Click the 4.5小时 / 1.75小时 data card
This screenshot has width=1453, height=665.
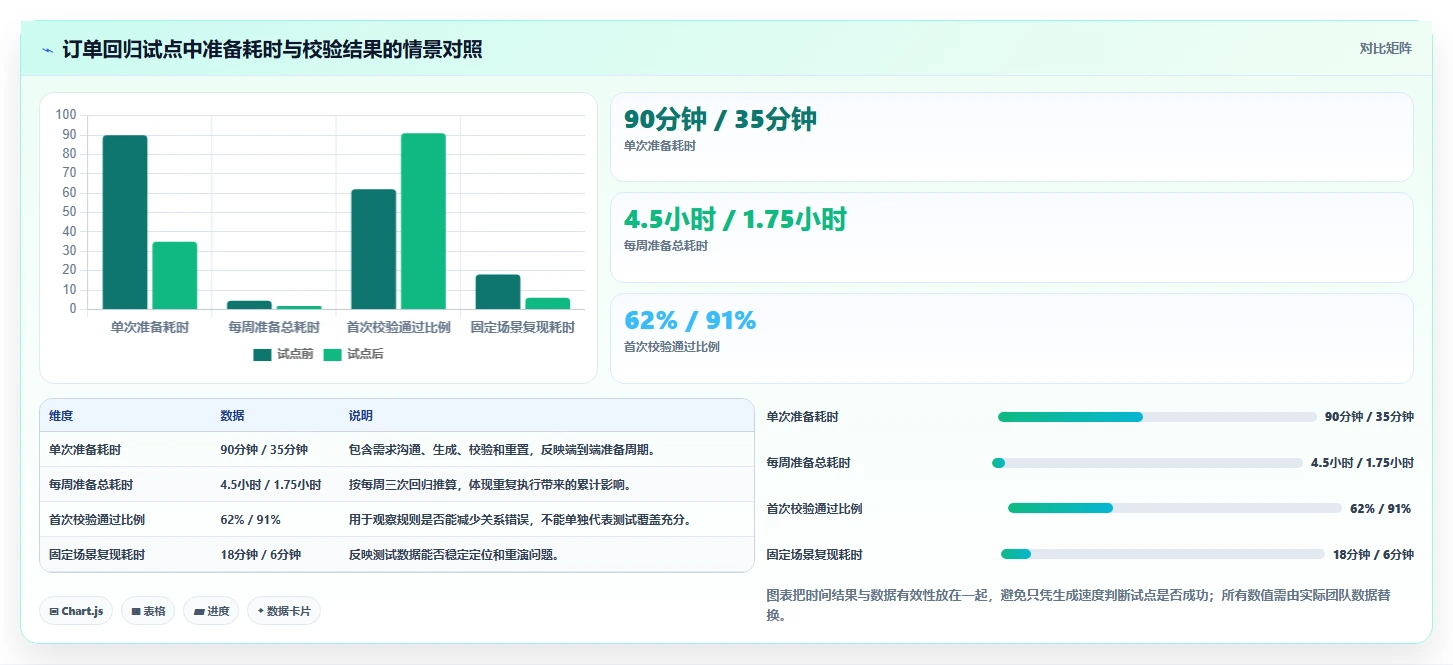(x=1011, y=237)
